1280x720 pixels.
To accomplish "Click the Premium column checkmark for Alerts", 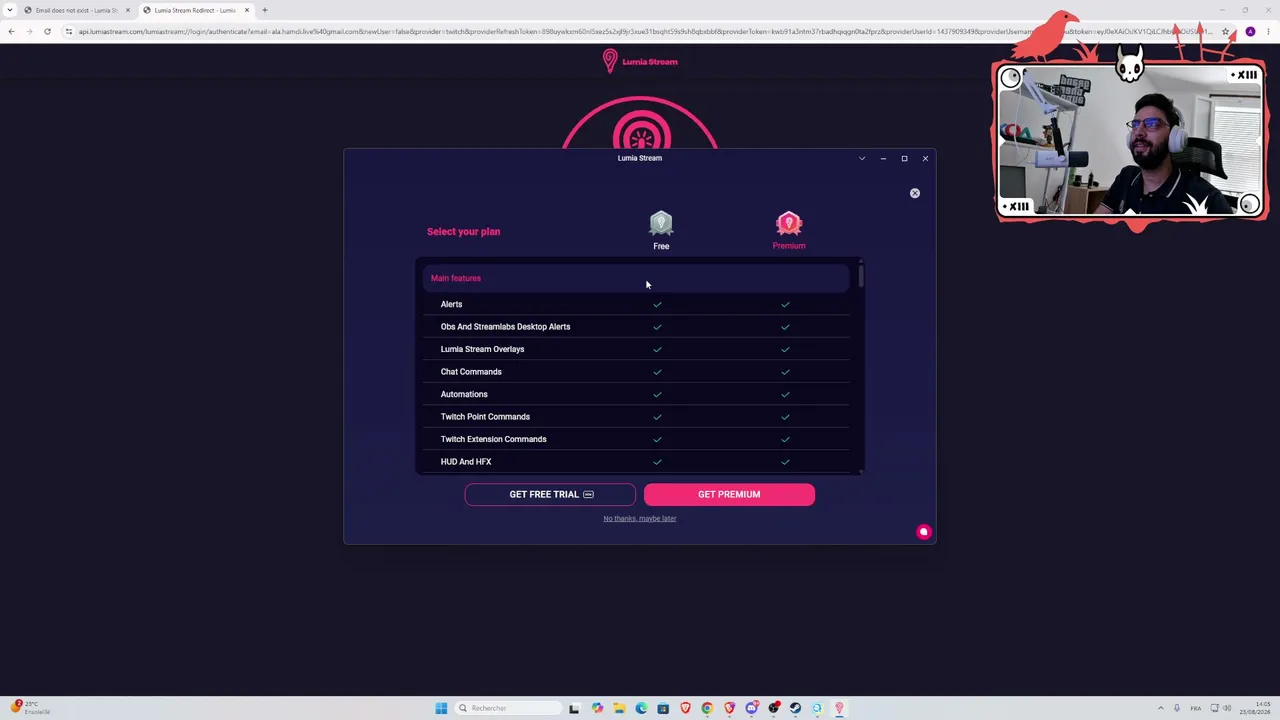I will [x=785, y=304].
